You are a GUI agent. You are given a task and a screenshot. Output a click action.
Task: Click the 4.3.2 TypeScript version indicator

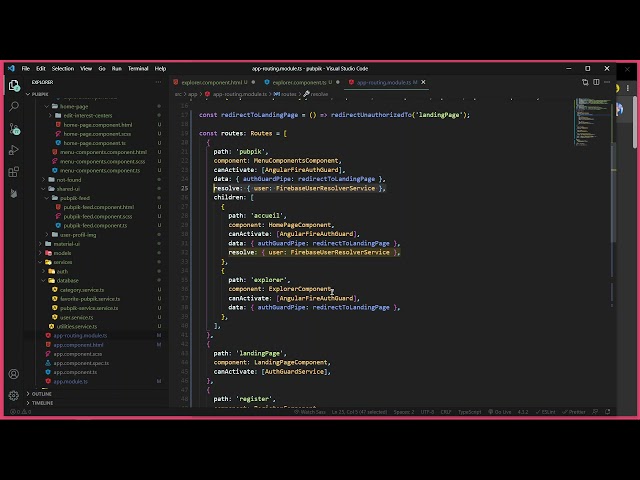523,412
